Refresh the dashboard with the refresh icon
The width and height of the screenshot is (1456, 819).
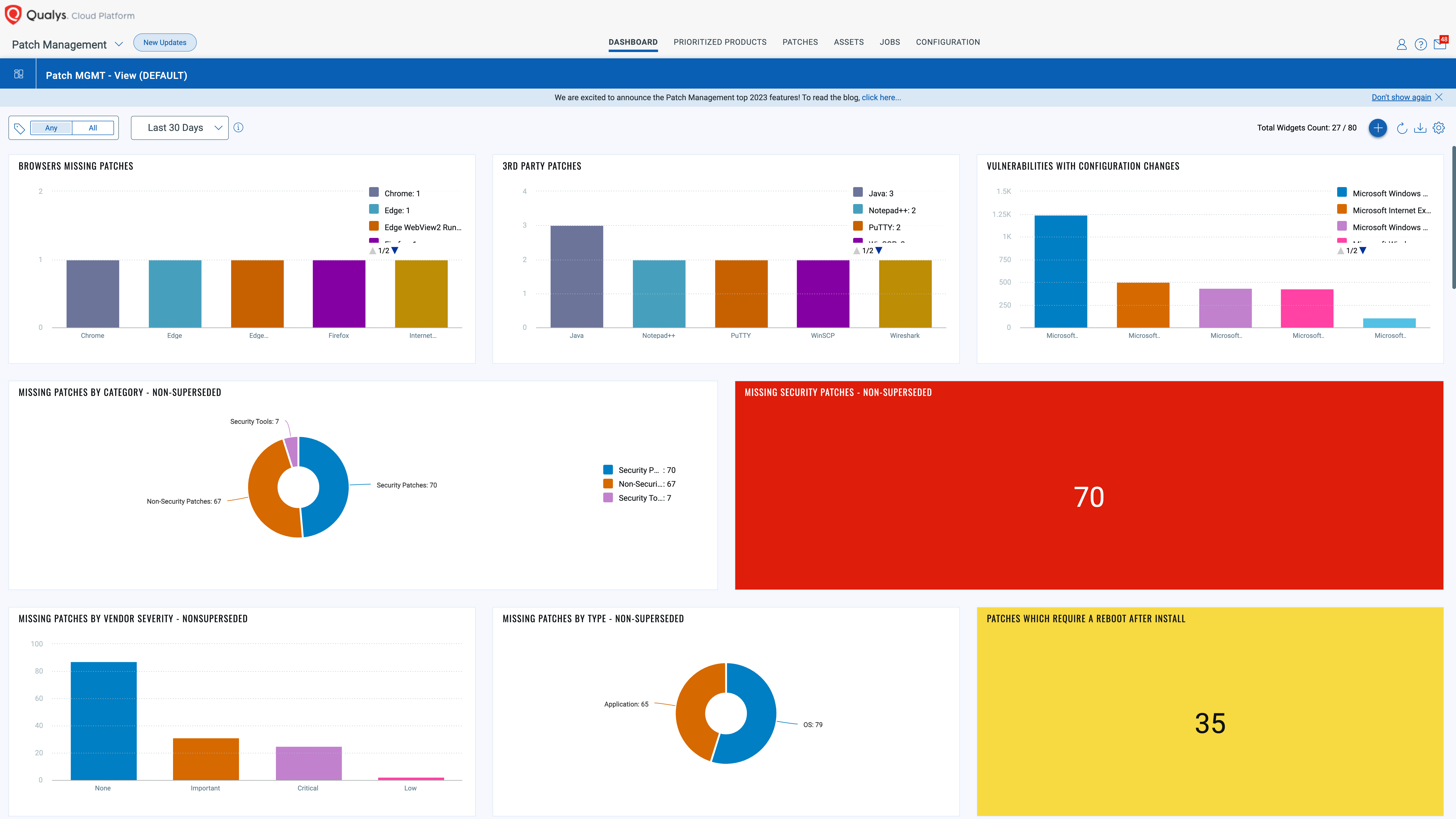pos(1402,128)
